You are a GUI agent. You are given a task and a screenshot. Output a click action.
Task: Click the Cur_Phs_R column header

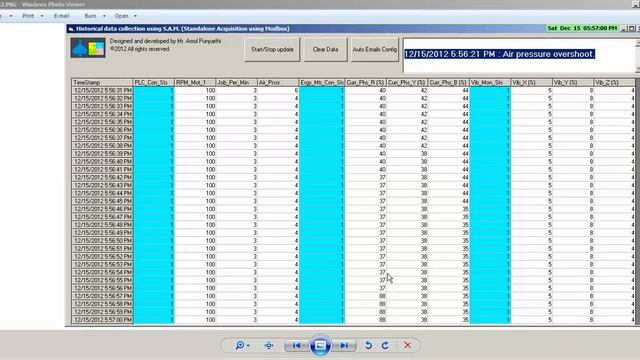(x=366, y=82)
